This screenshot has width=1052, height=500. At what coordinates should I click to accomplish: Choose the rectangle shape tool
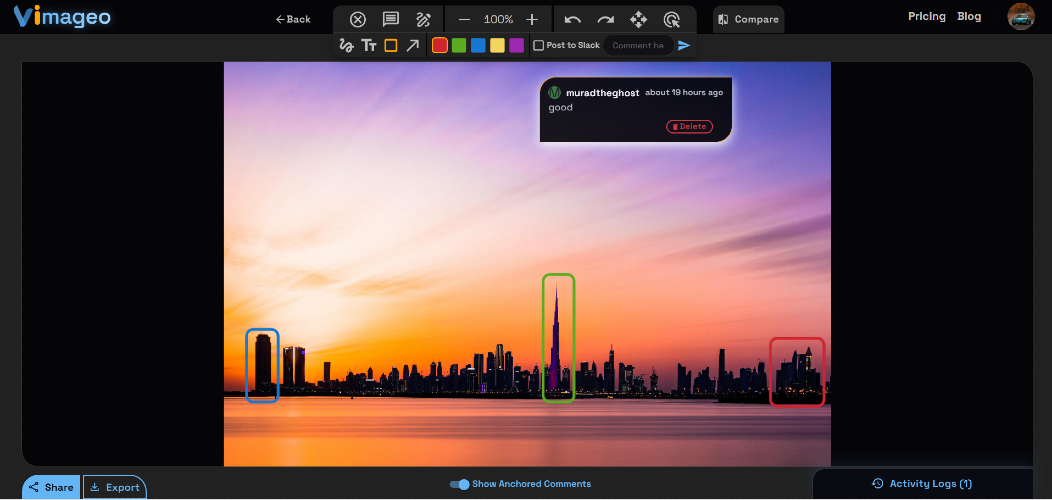tap(390, 46)
